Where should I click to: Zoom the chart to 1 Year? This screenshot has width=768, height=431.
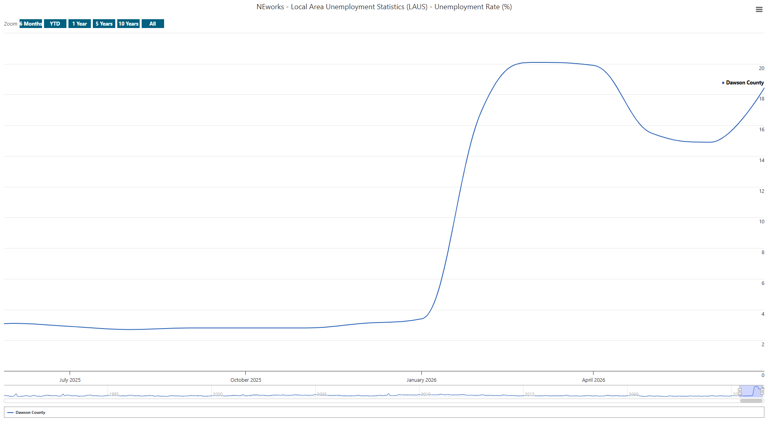79,24
